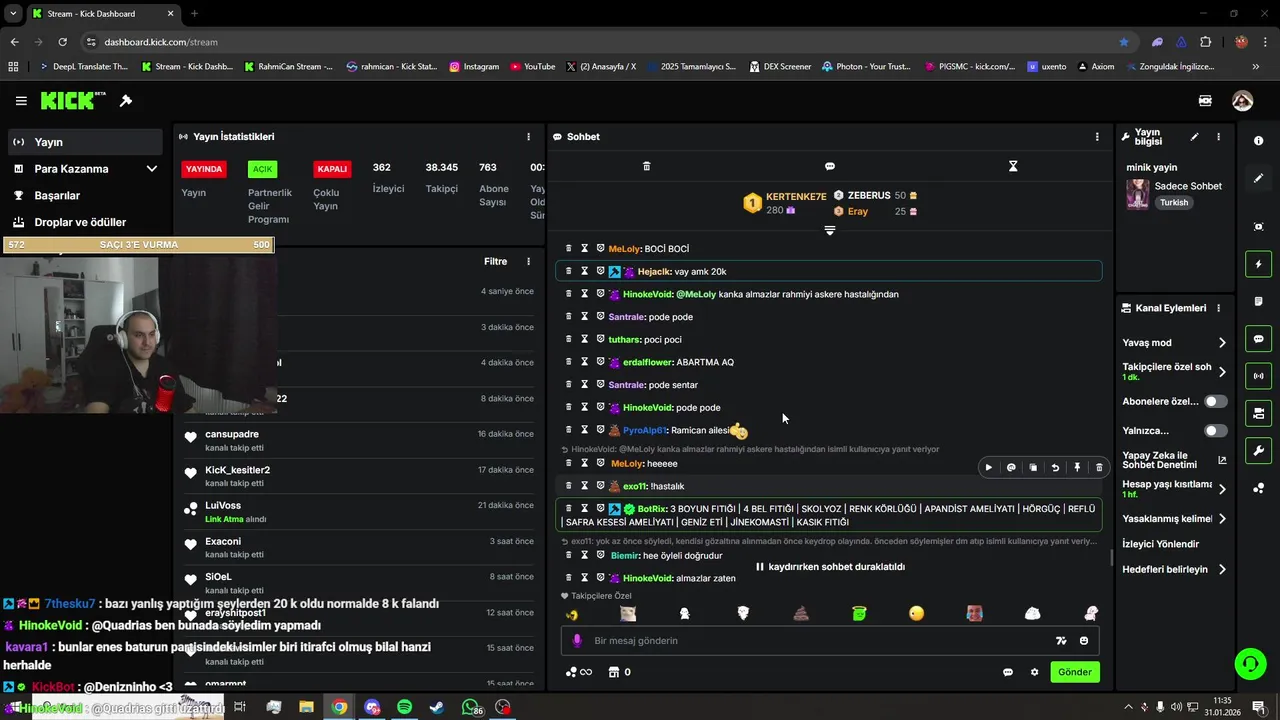Click the ACIK partner program badge
Viewport: 1280px width, 720px height.
tap(262, 169)
